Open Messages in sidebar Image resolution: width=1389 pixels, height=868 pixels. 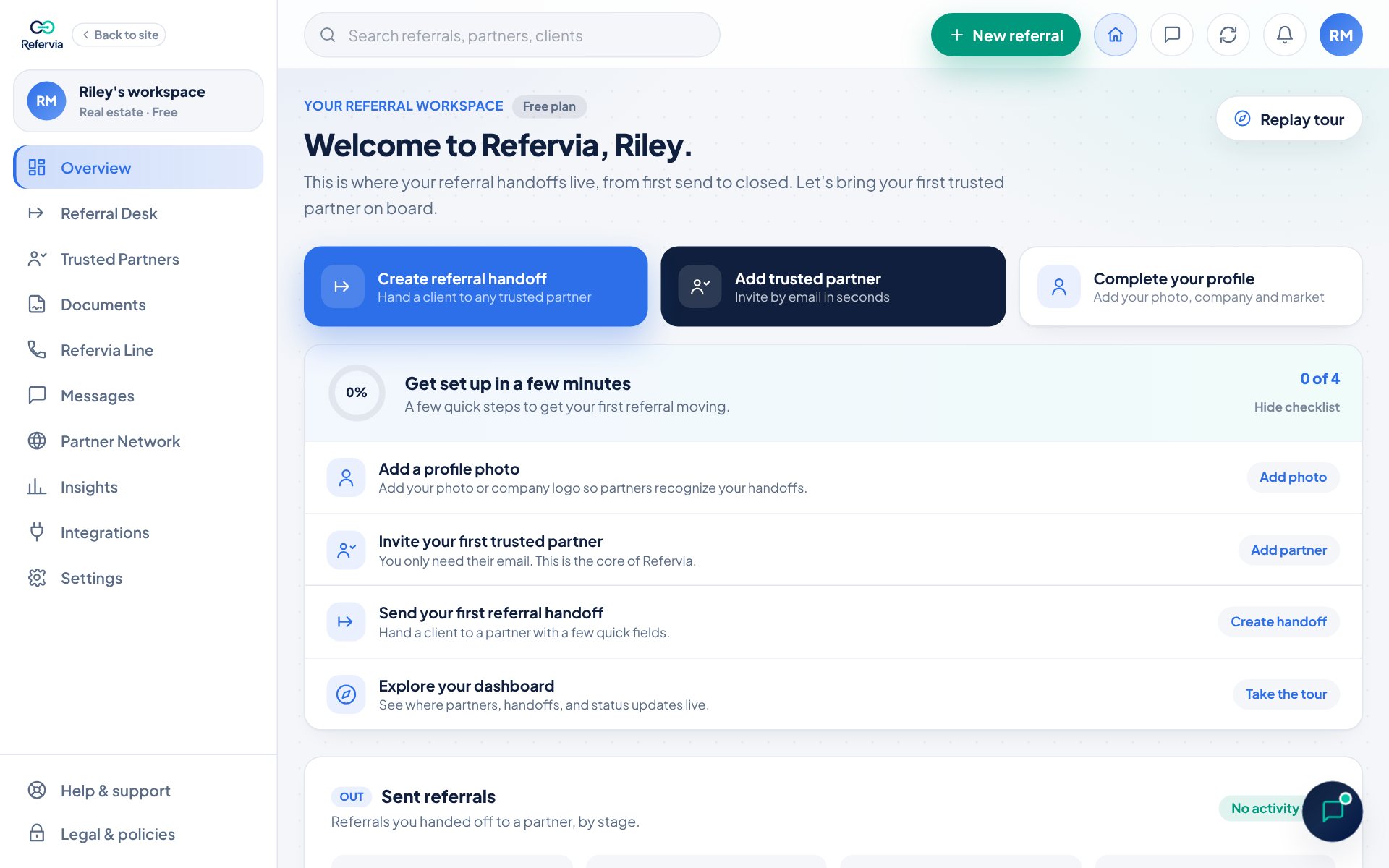138,395
